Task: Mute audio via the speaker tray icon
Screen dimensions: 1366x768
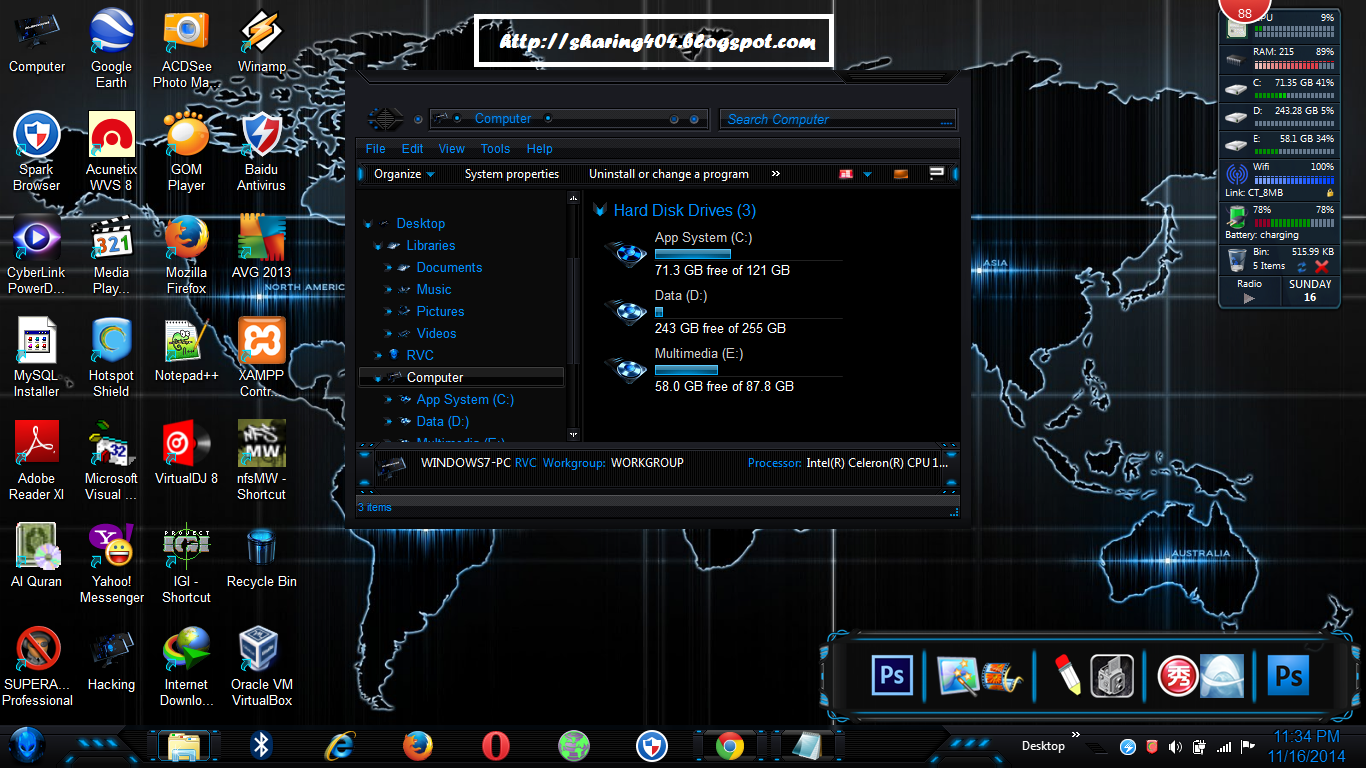Action: (1176, 746)
